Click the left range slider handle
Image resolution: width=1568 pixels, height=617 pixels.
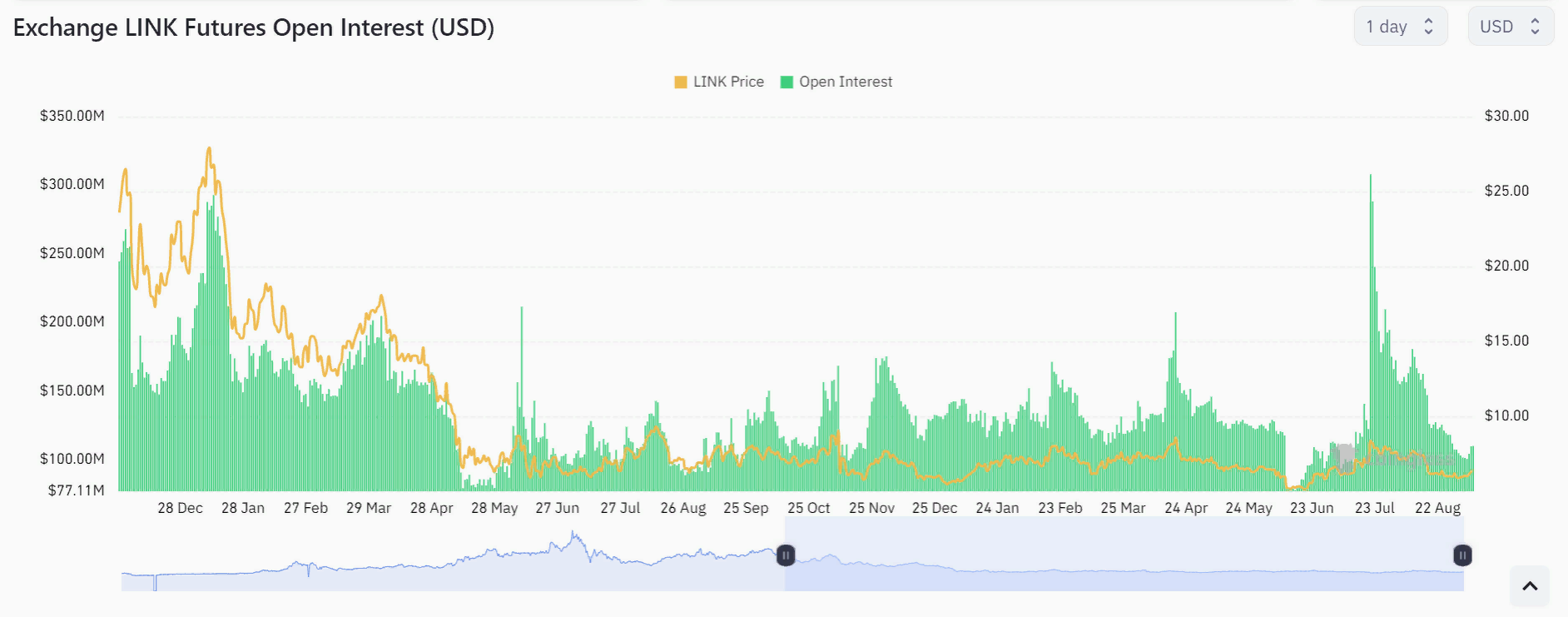point(785,555)
